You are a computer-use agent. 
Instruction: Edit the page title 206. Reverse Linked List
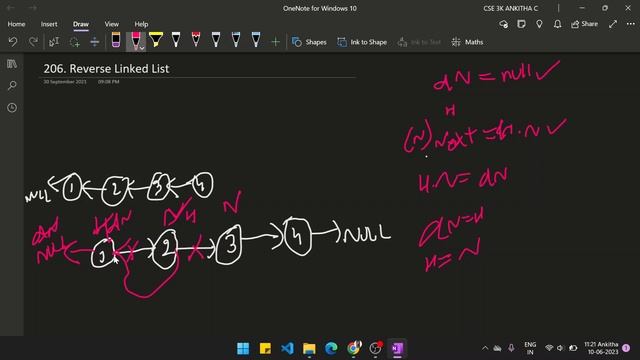click(106, 69)
